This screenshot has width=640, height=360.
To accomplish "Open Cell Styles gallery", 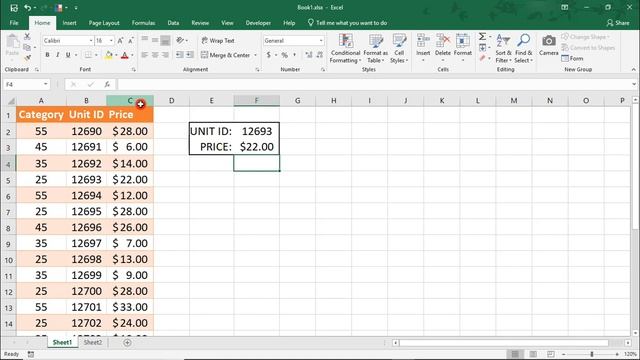I will coord(399,49).
